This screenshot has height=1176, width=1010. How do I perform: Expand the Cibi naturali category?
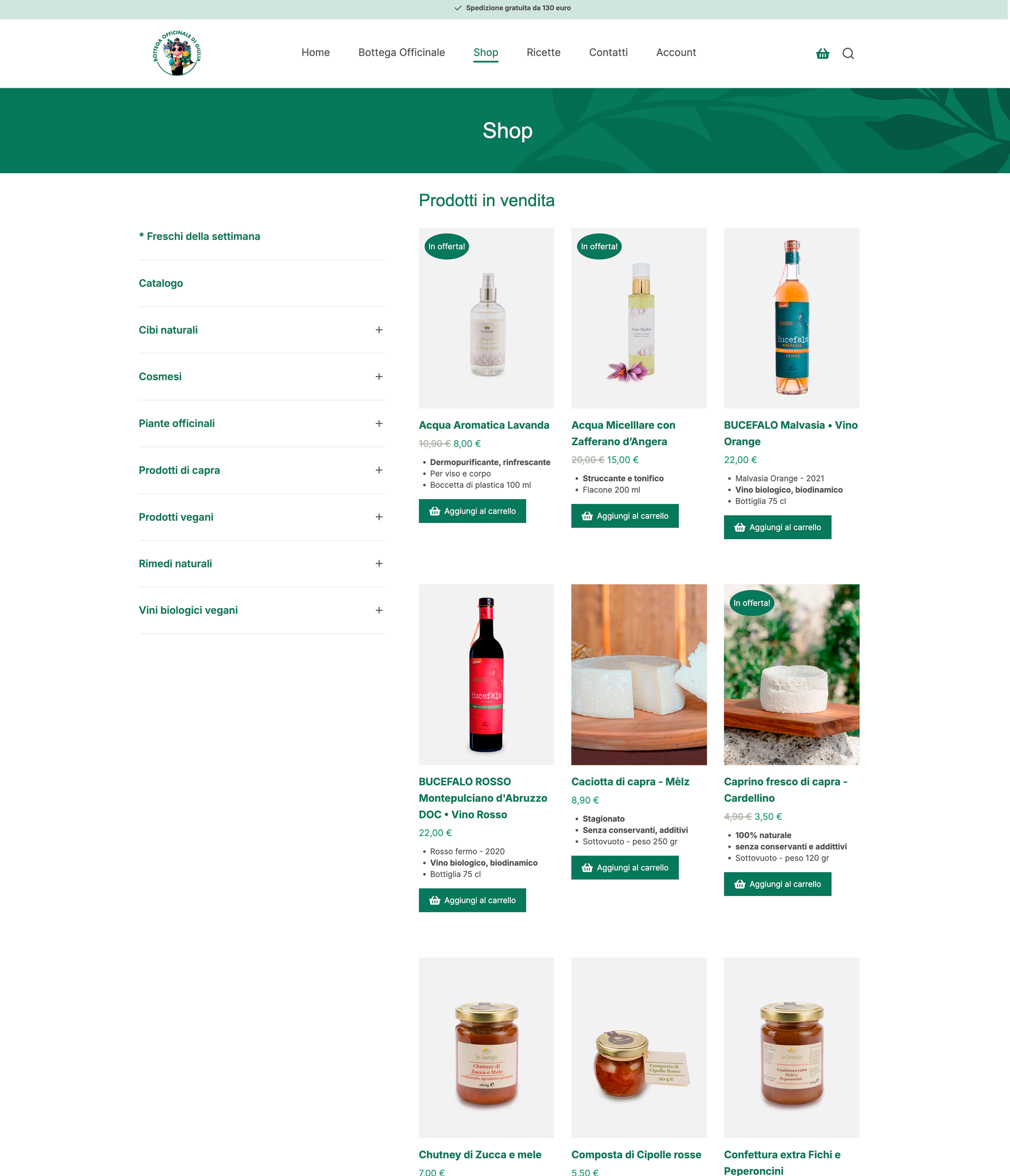(x=378, y=330)
